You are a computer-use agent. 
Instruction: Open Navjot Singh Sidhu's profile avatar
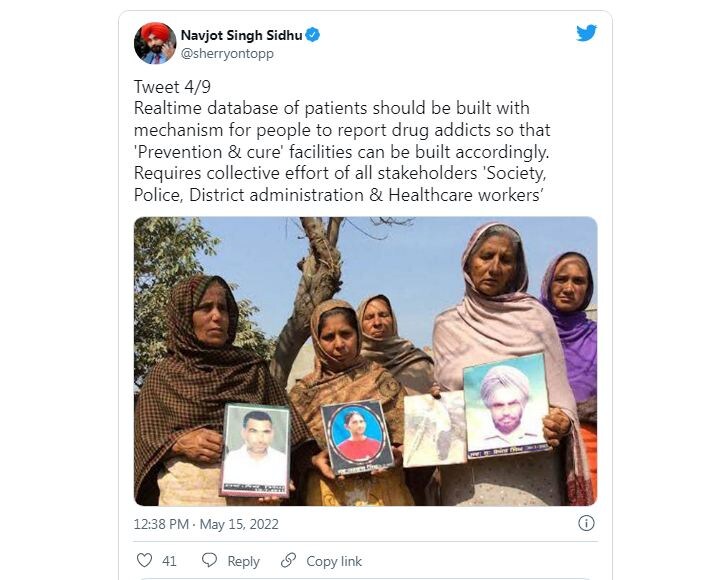pyautogui.click(x=155, y=43)
